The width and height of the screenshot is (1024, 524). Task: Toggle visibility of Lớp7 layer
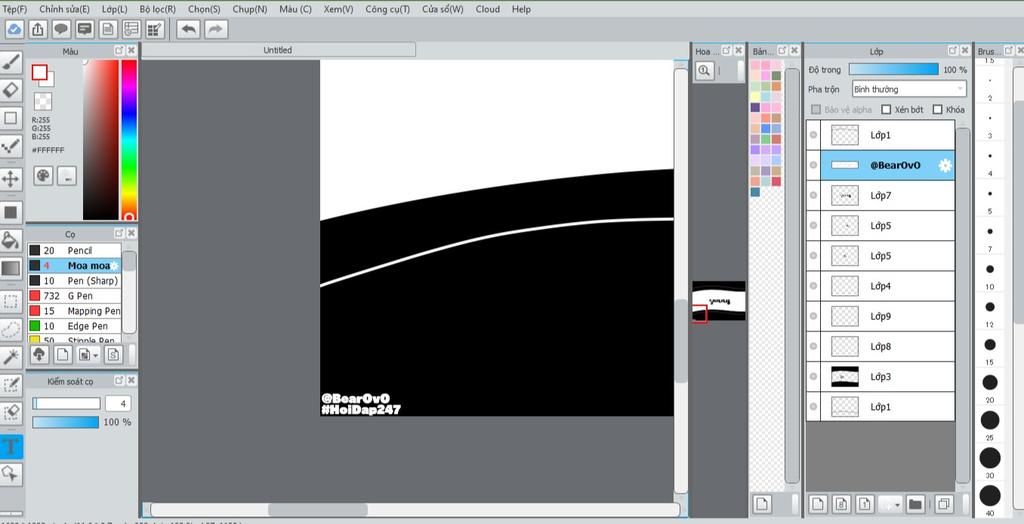[813, 195]
